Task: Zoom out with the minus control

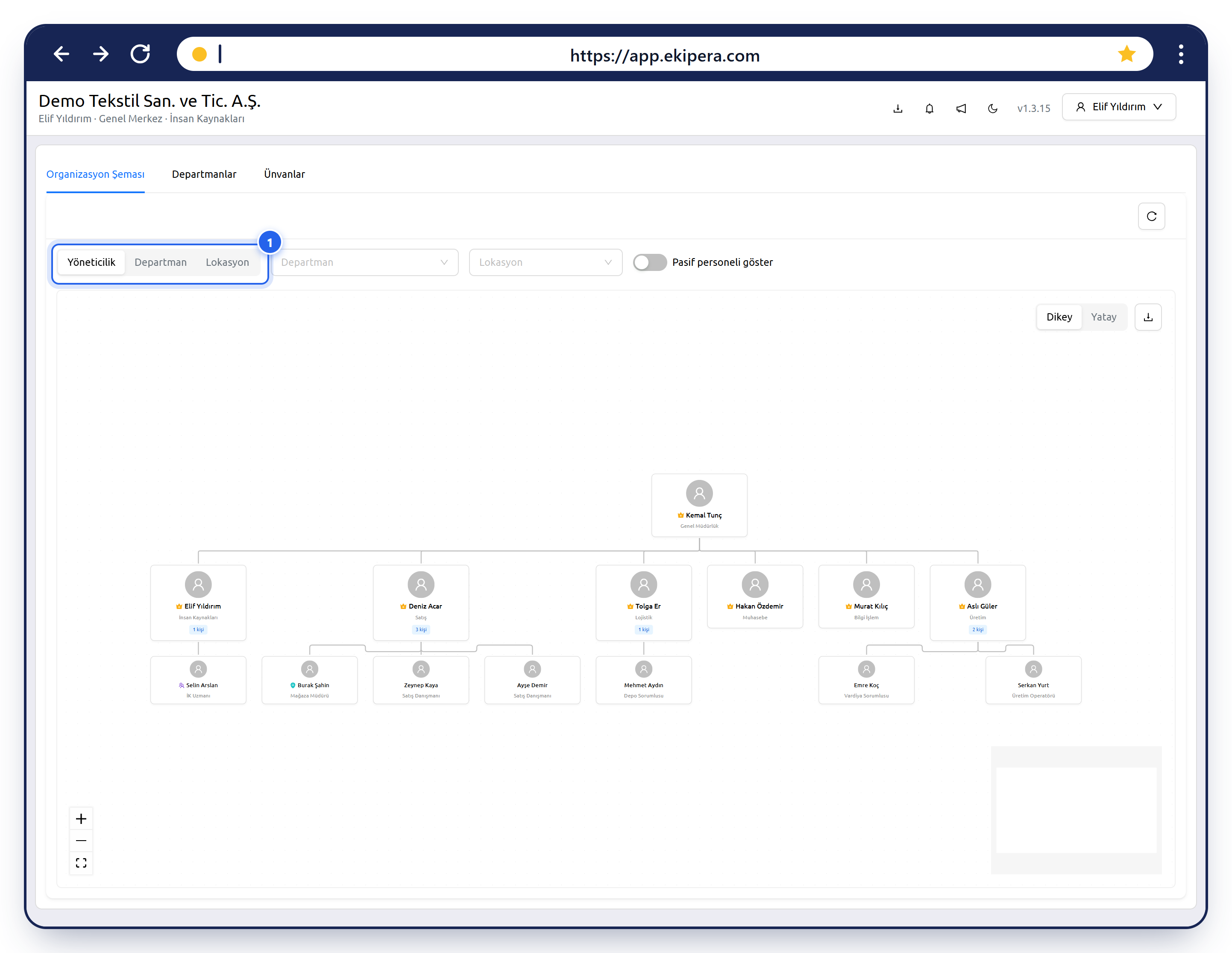Action: point(81,841)
